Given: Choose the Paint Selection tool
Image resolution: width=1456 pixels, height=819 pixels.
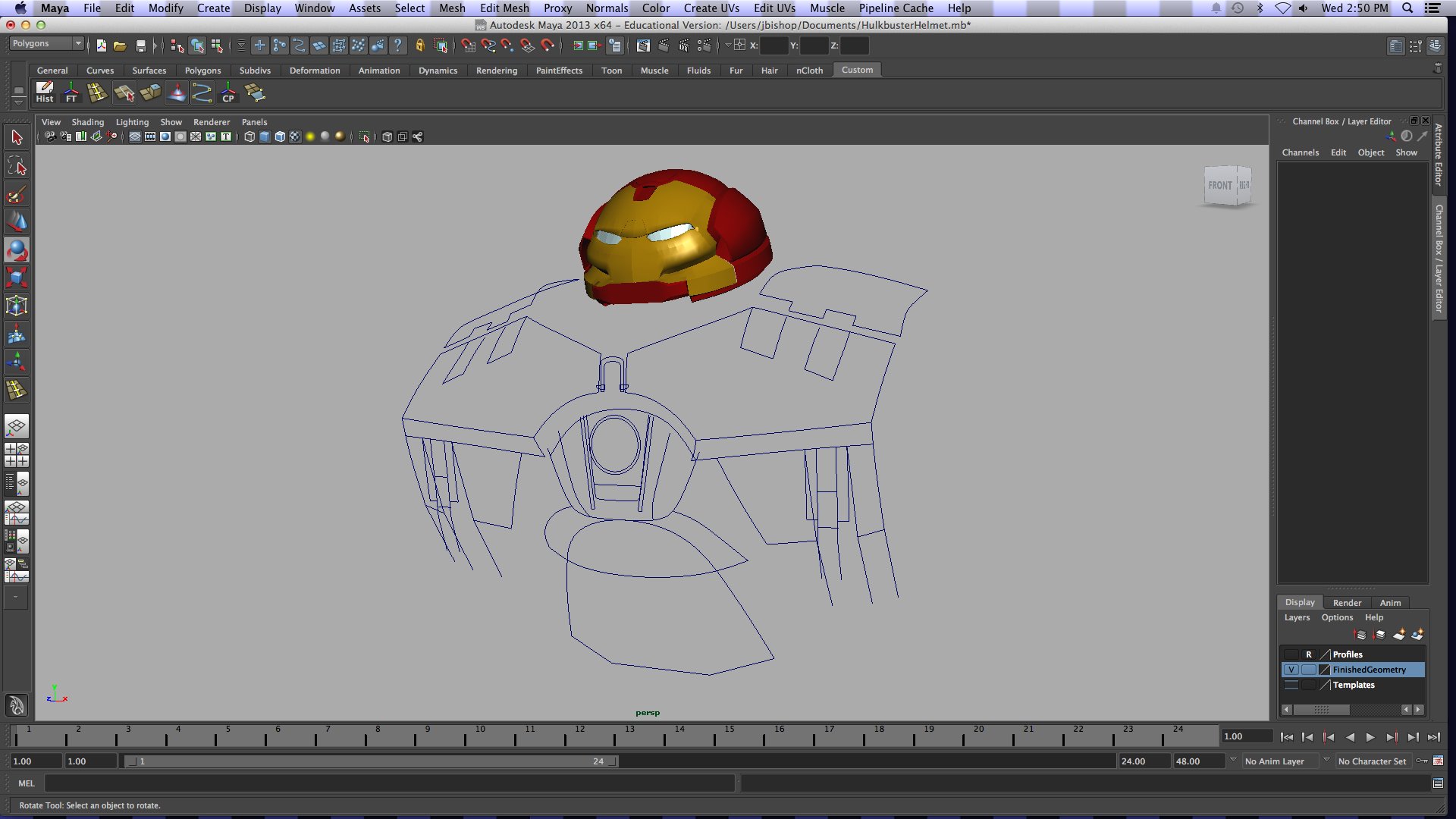Looking at the screenshot, I should (17, 194).
